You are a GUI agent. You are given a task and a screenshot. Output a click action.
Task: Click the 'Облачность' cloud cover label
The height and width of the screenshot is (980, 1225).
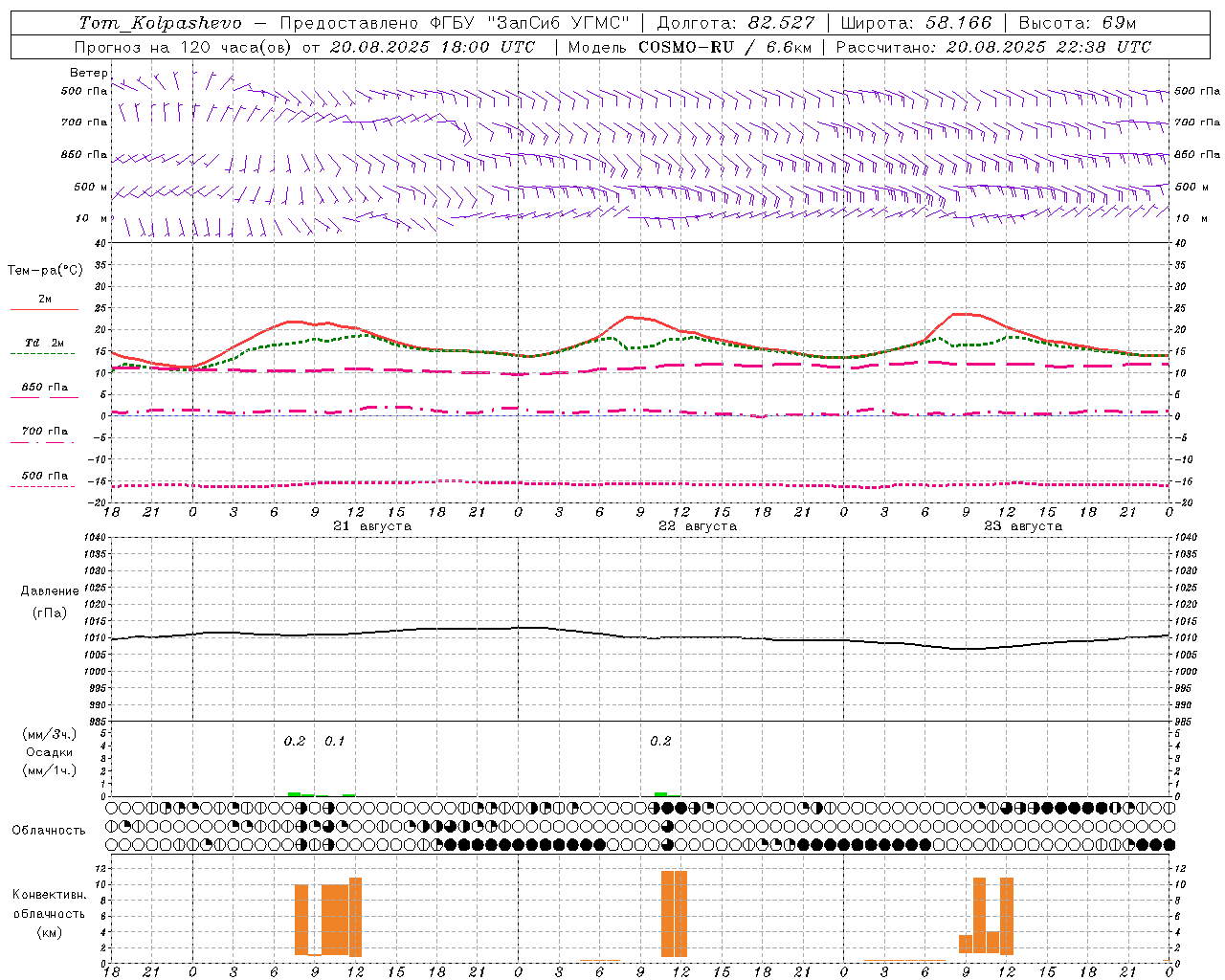[x=49, y=831]
